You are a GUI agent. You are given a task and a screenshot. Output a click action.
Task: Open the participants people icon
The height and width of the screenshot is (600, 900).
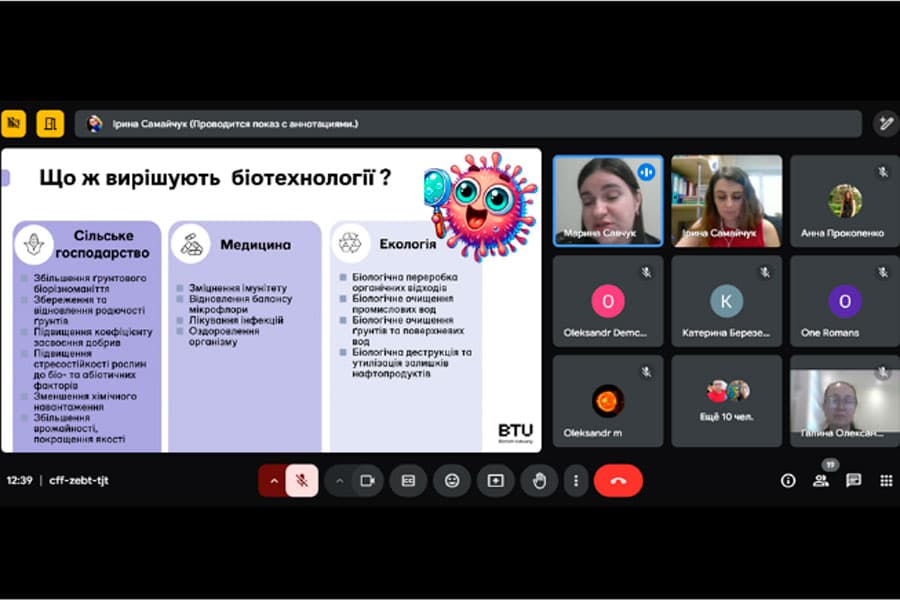point(821,481)
